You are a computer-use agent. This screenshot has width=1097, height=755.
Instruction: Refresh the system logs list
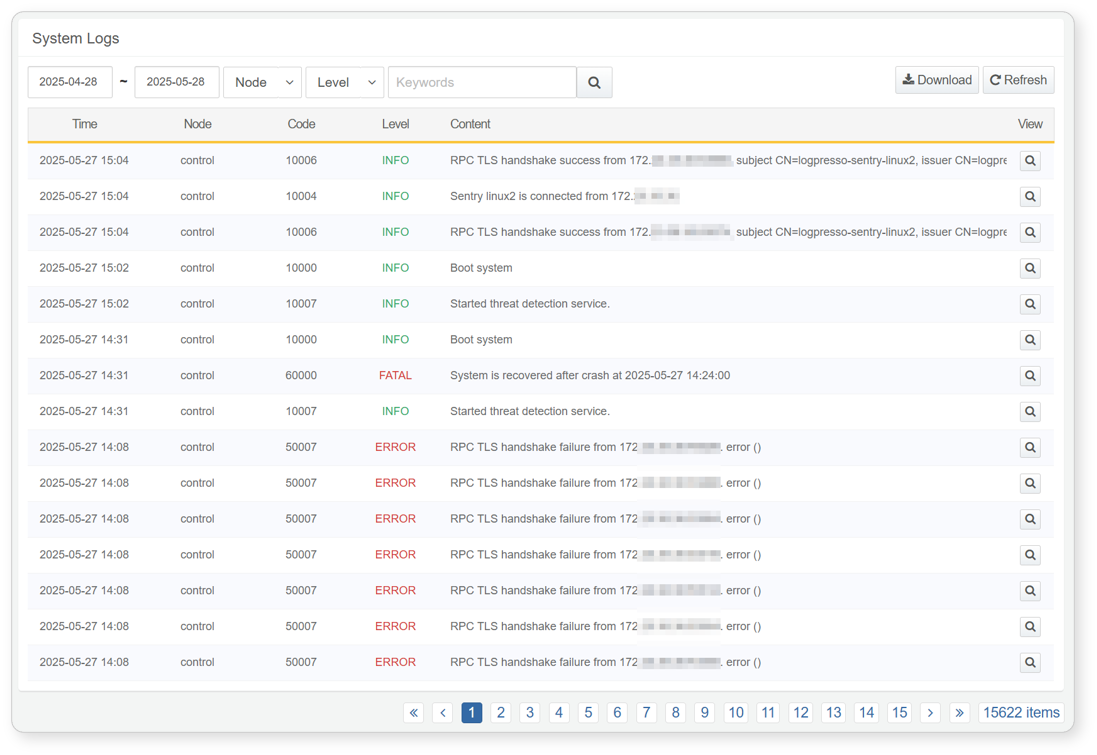1019,80
